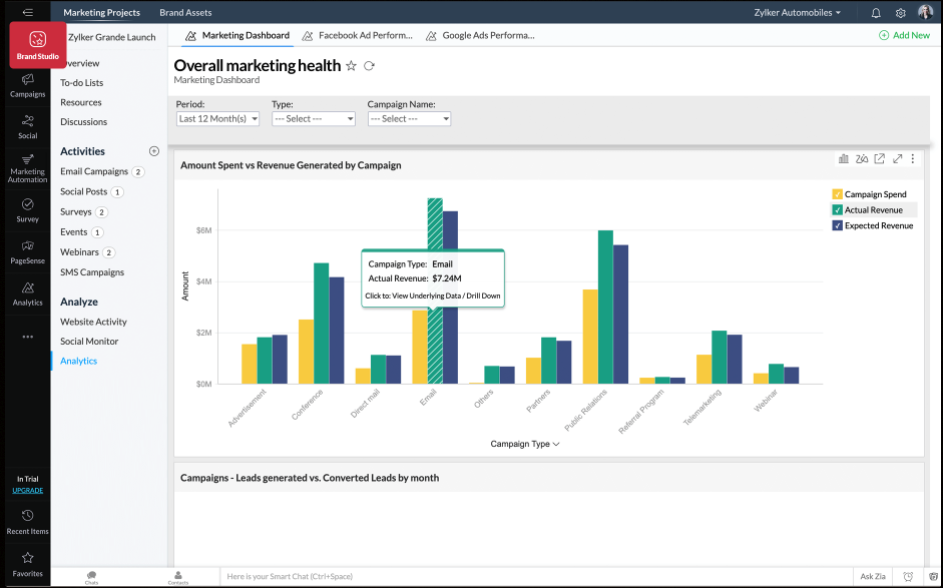Viewport: 943px width, 588px height.
Task: Open the user profile avatar
Action: coord(925,12)
